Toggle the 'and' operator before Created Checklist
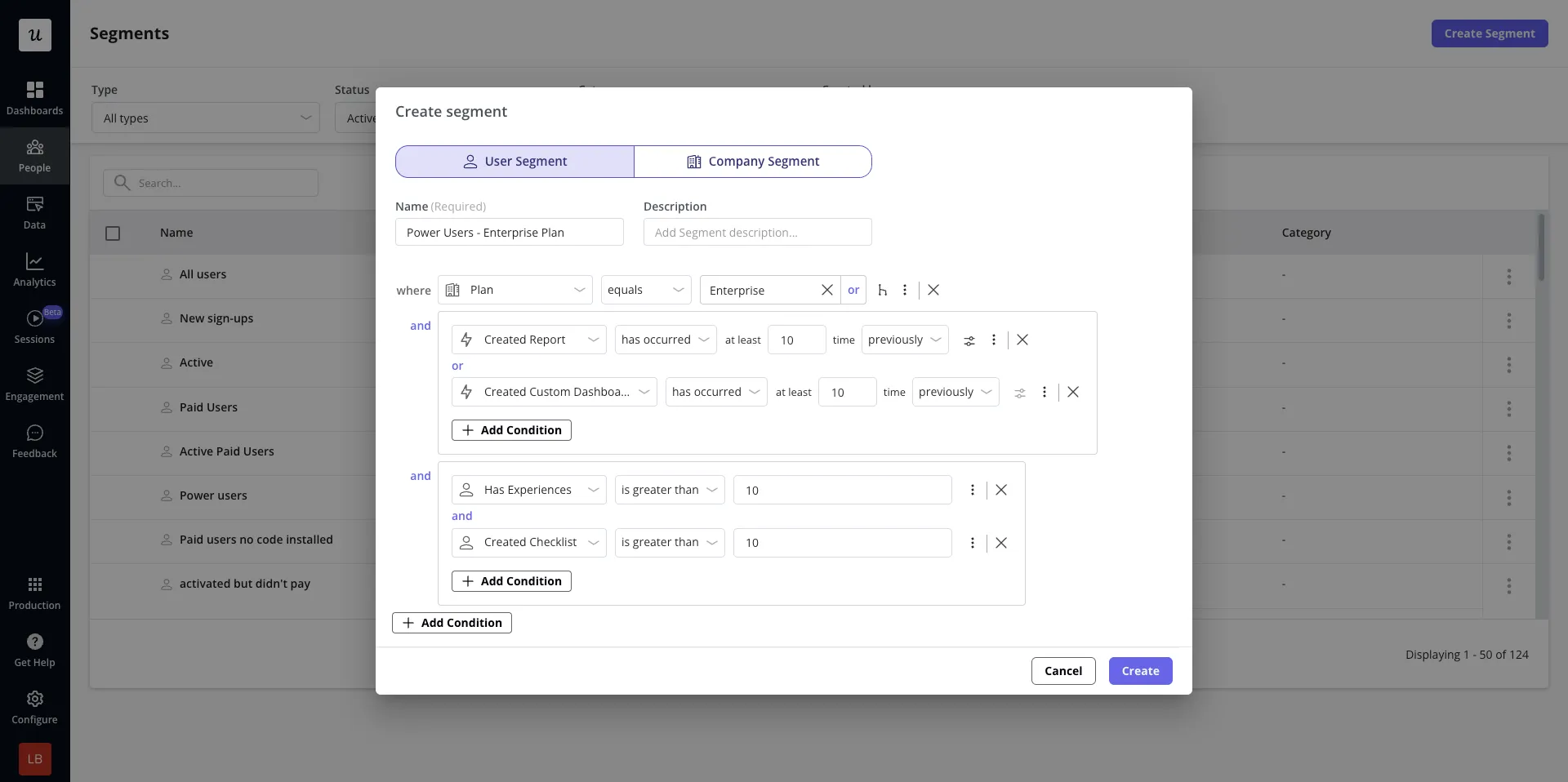Viewport: 1568px width, 782px height. pos(462,517)
